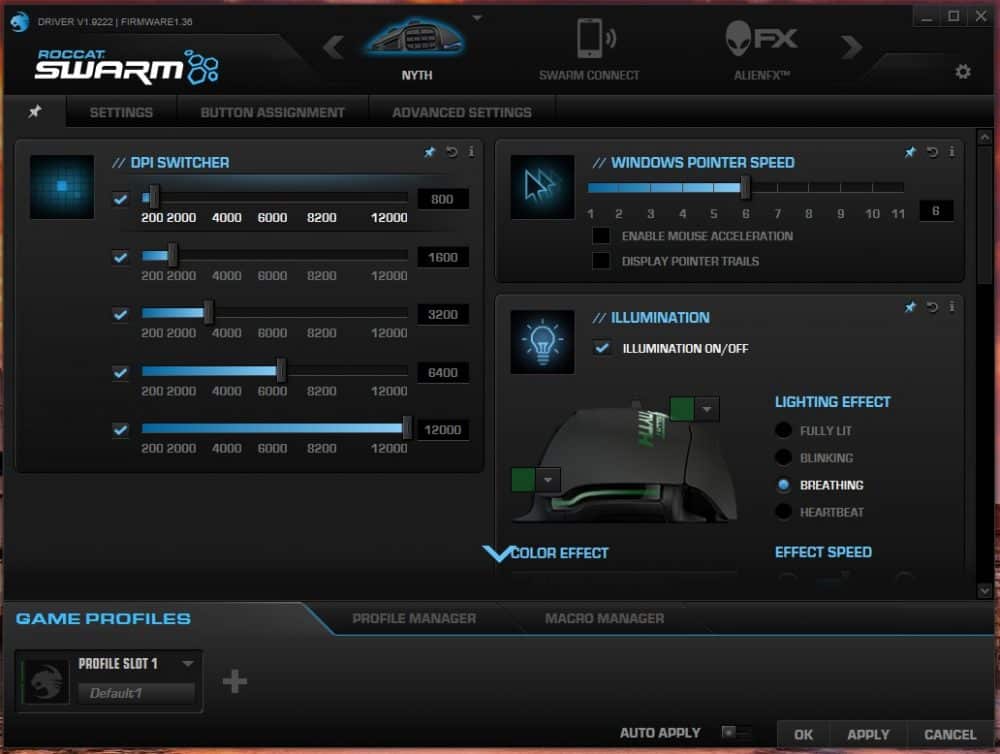This screenshot has height=754, width=1000.
Task: Click the DPI Switcher grid icon
Action: [x=62, y=186]
